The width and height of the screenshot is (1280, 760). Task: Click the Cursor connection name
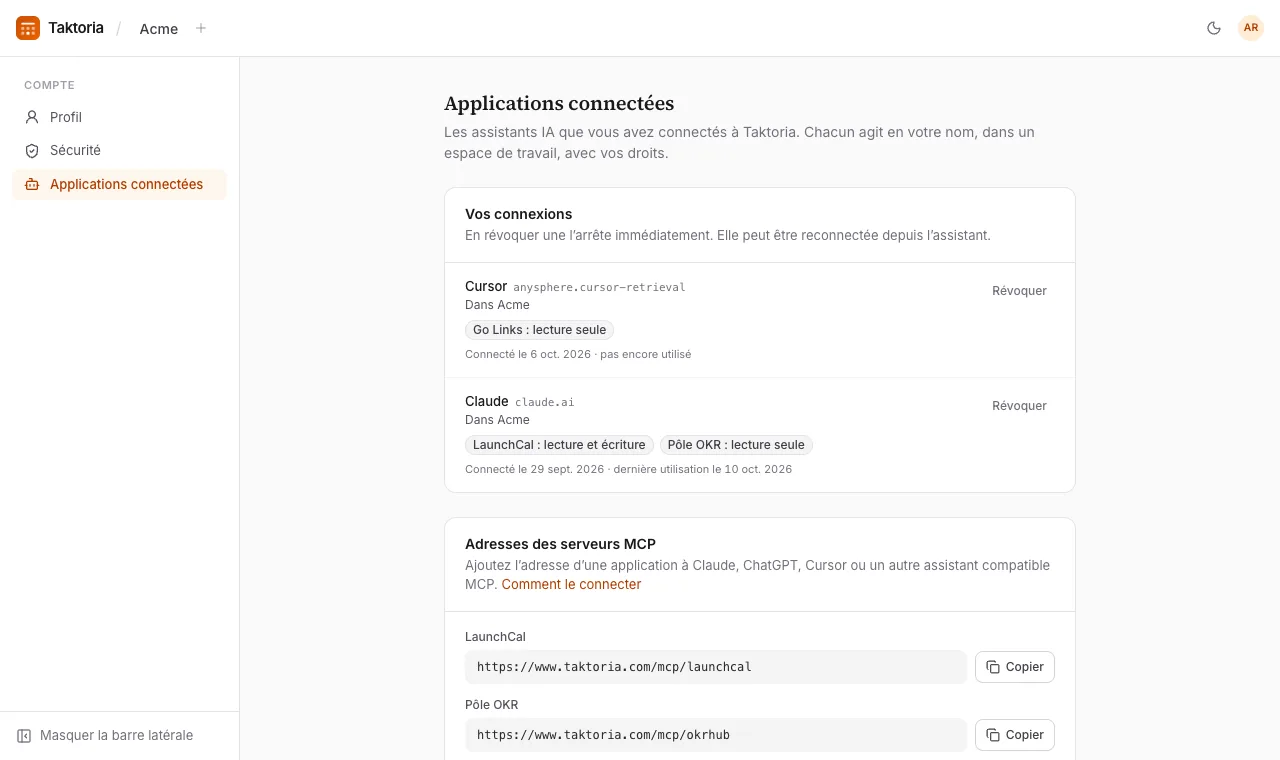pyautogui.click(x=486, y=286)
